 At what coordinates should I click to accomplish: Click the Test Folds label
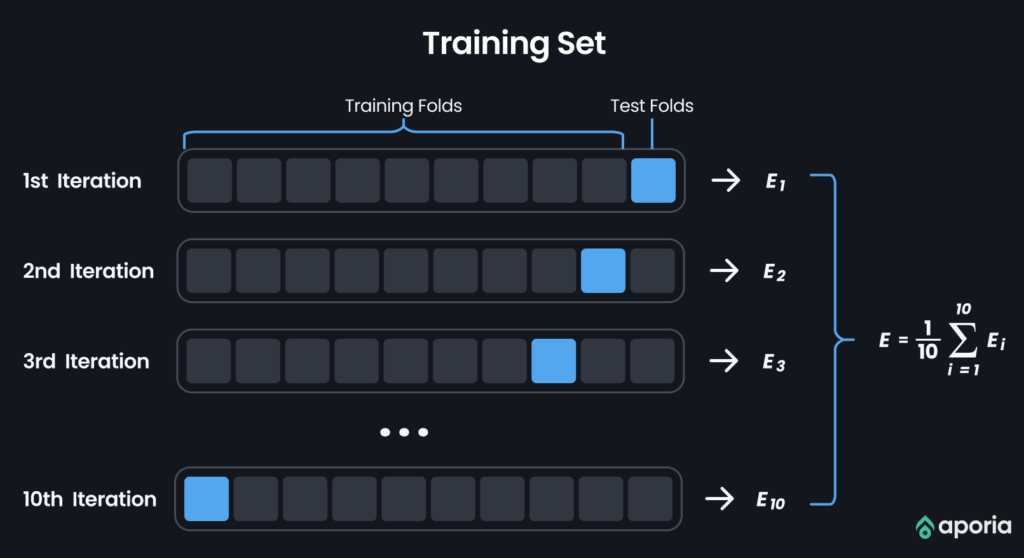pyautogui.click(x=652, y=106)
